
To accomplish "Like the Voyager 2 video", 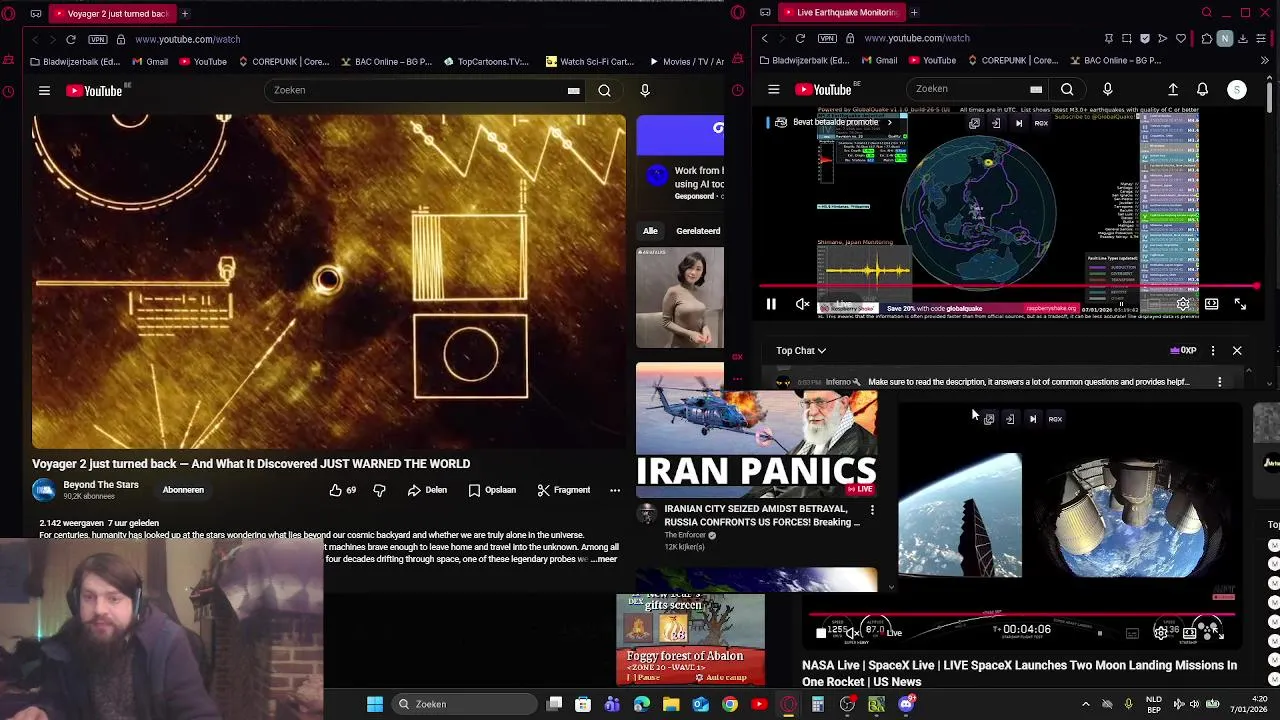I will click(342, 490).
